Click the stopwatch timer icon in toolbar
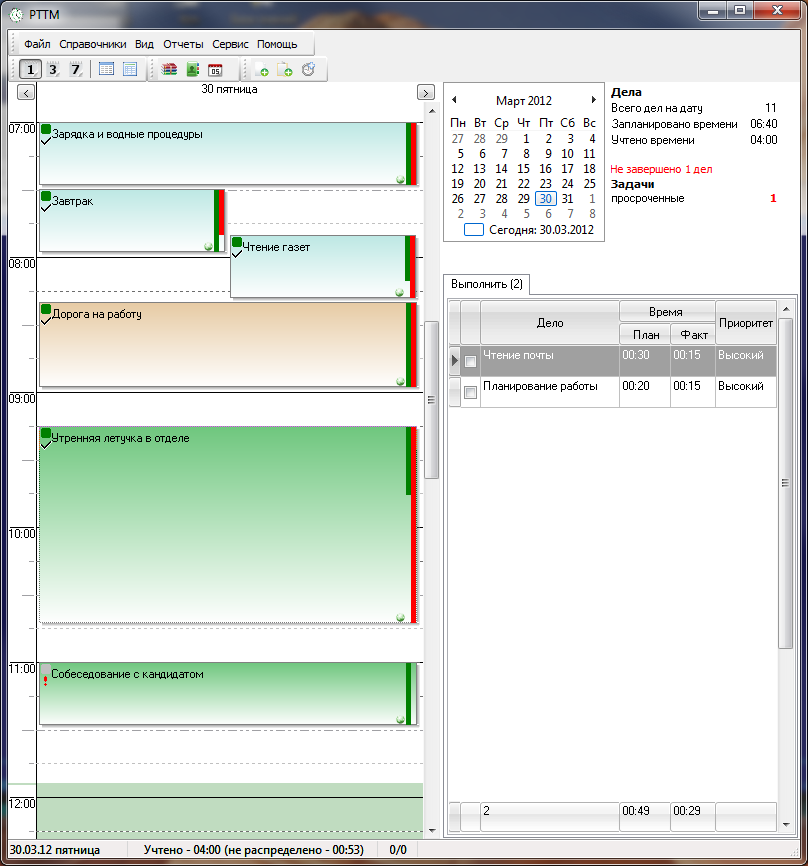Viewport: 808px width, 866px height. (308, 69)
